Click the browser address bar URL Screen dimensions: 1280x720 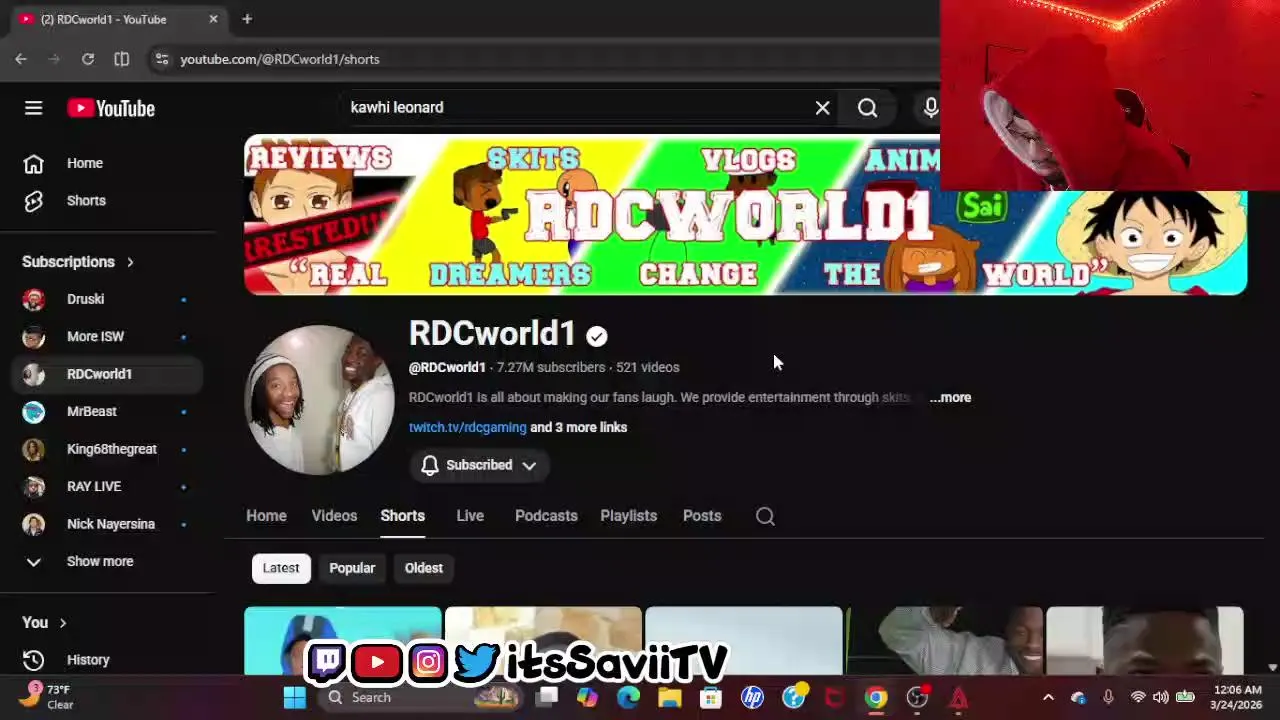point(280,59)
